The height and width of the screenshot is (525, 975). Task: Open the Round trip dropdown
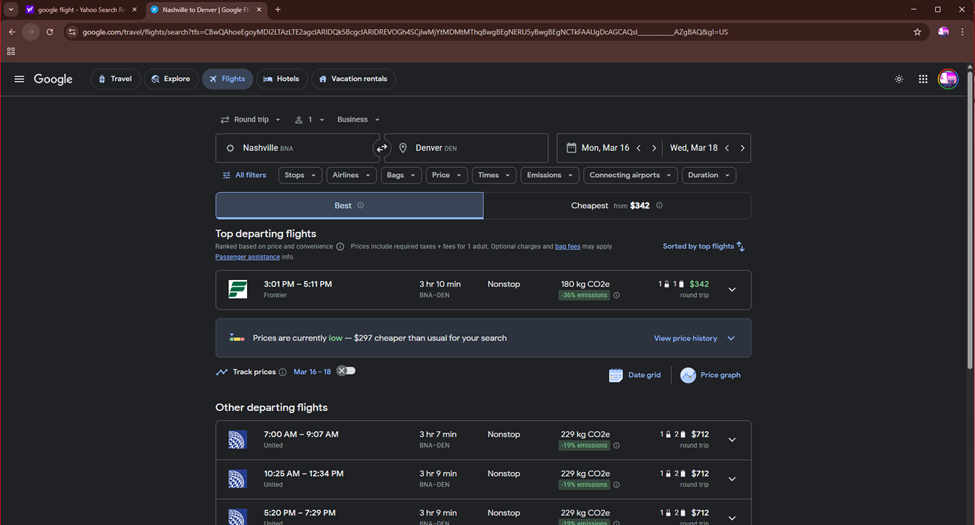click(x=251, y=119)
